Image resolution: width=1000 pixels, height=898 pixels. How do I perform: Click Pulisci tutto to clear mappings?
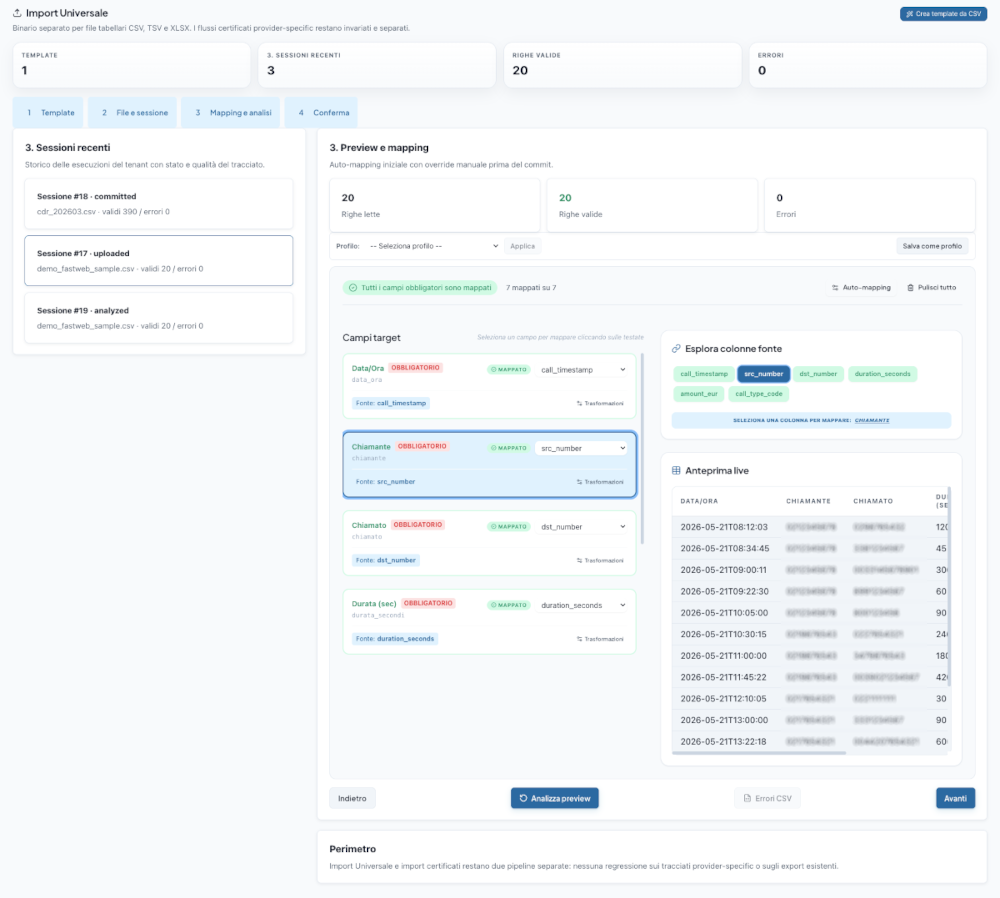932,288
